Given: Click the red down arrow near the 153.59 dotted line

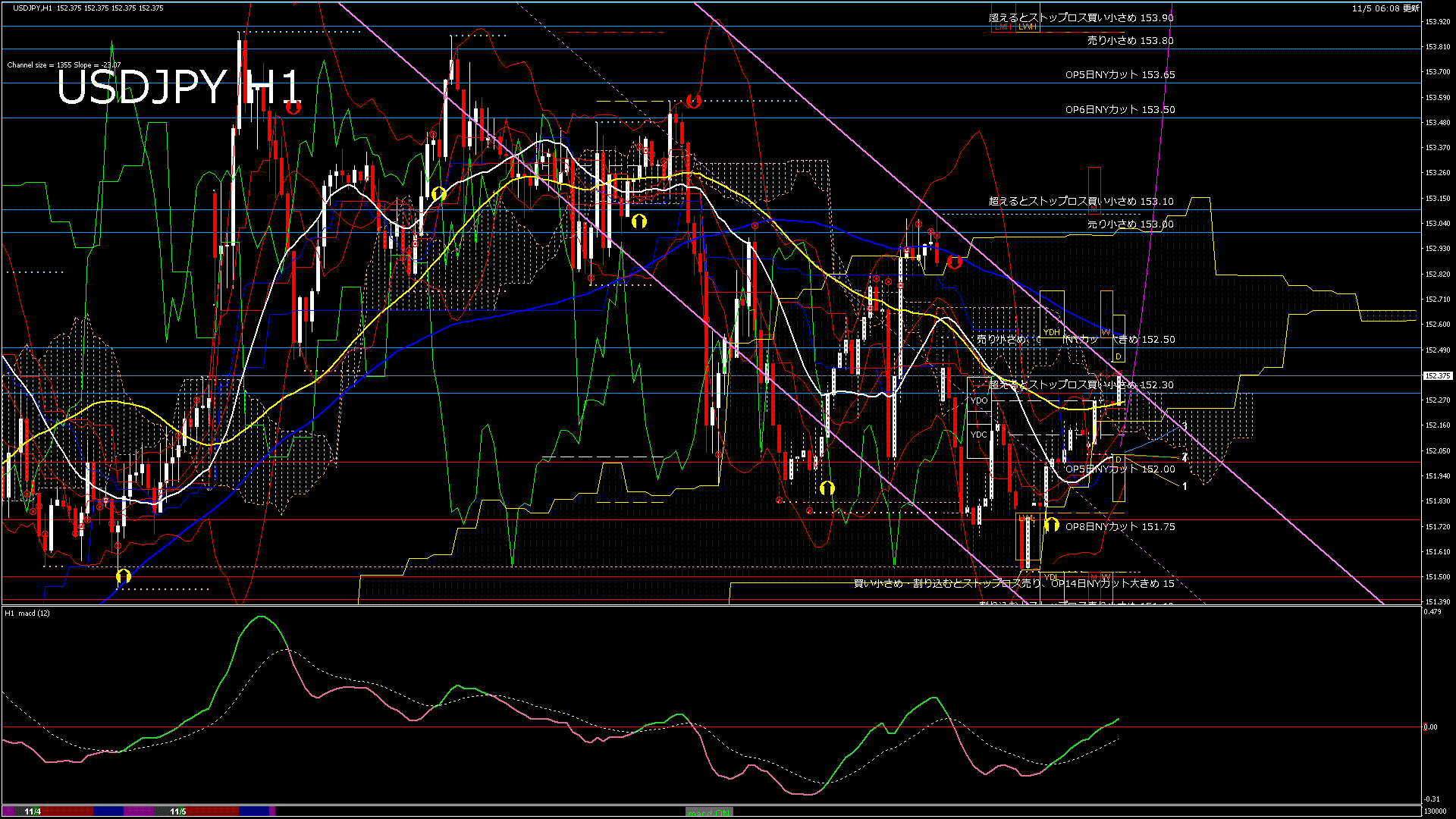Looking at the screenshot, I should coord(693,100).
